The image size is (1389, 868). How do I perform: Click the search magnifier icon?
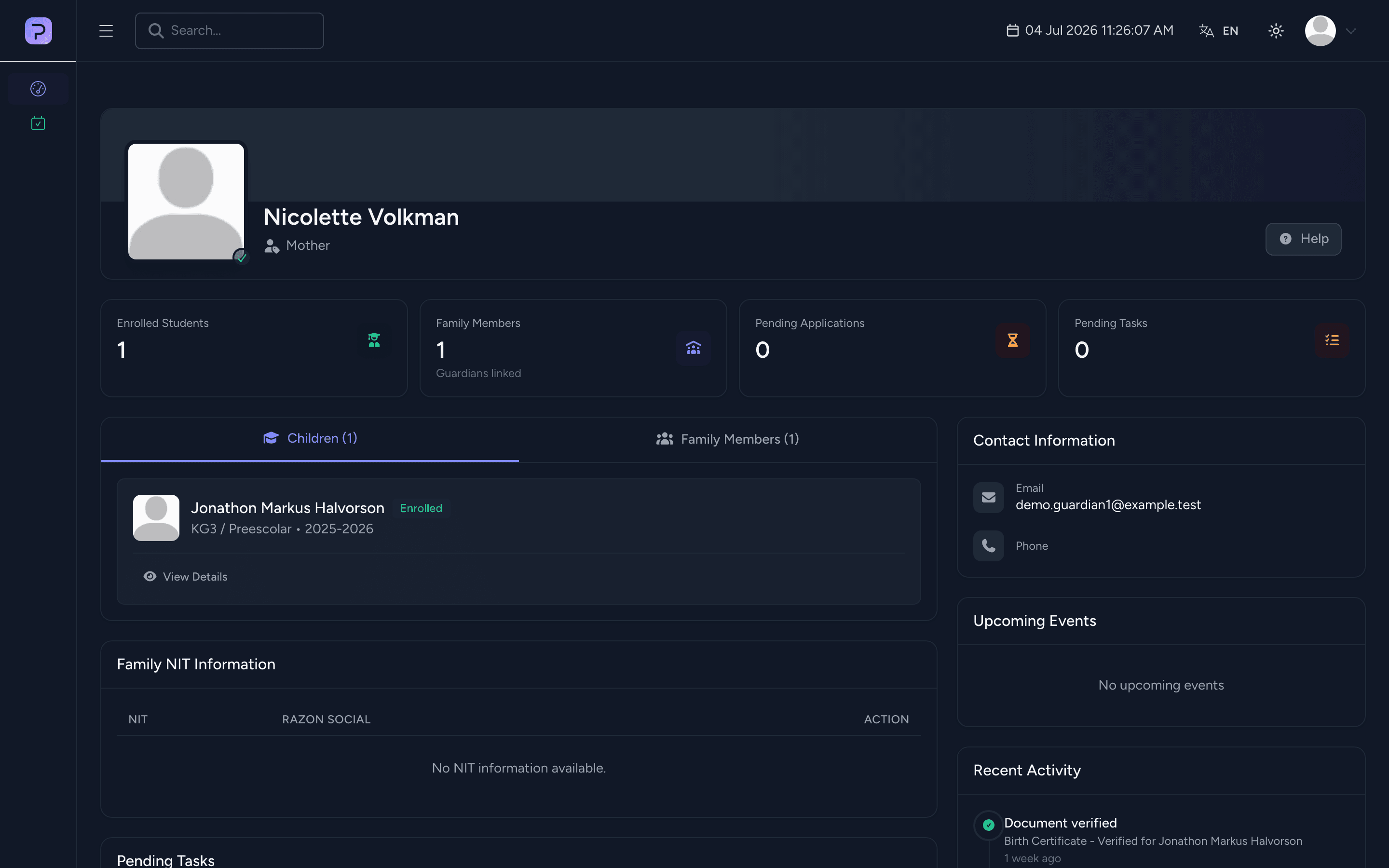click(x=156, y=30)
